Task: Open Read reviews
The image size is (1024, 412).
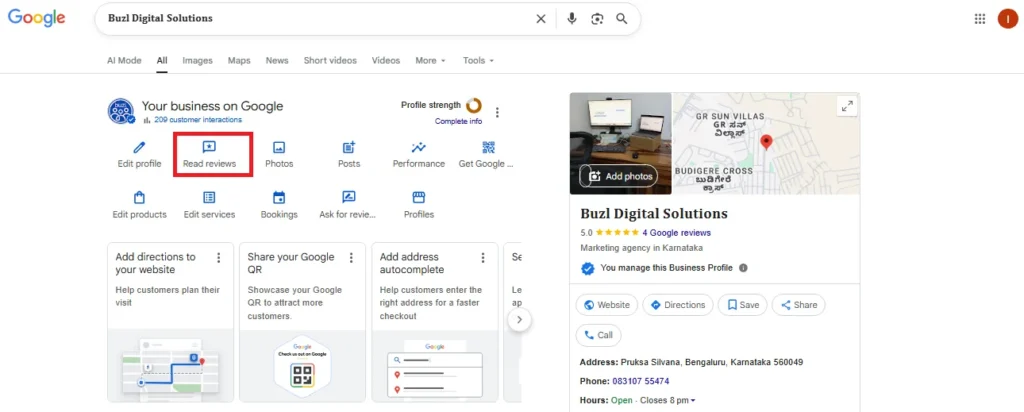Action: click(210, 155)
